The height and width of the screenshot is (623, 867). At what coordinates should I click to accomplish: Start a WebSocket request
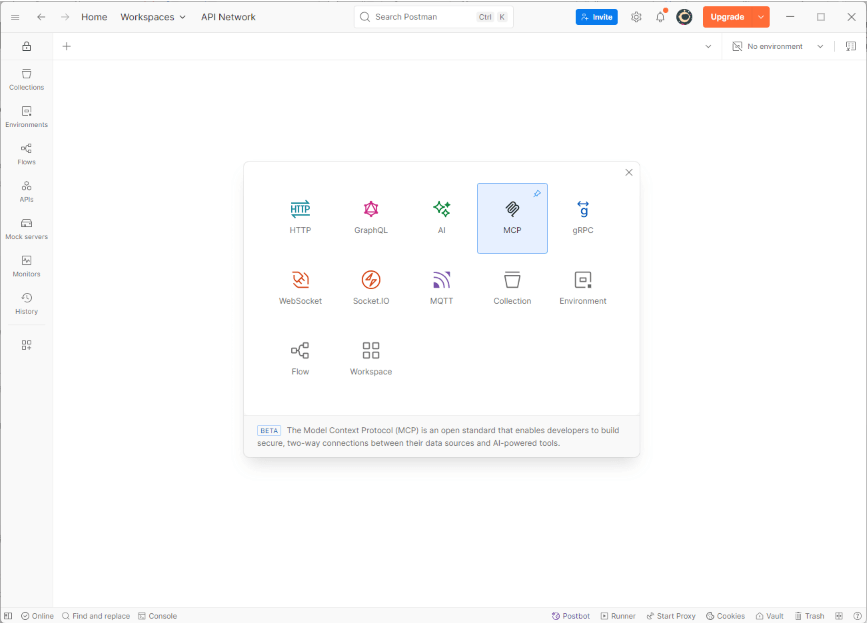point(300,289)
